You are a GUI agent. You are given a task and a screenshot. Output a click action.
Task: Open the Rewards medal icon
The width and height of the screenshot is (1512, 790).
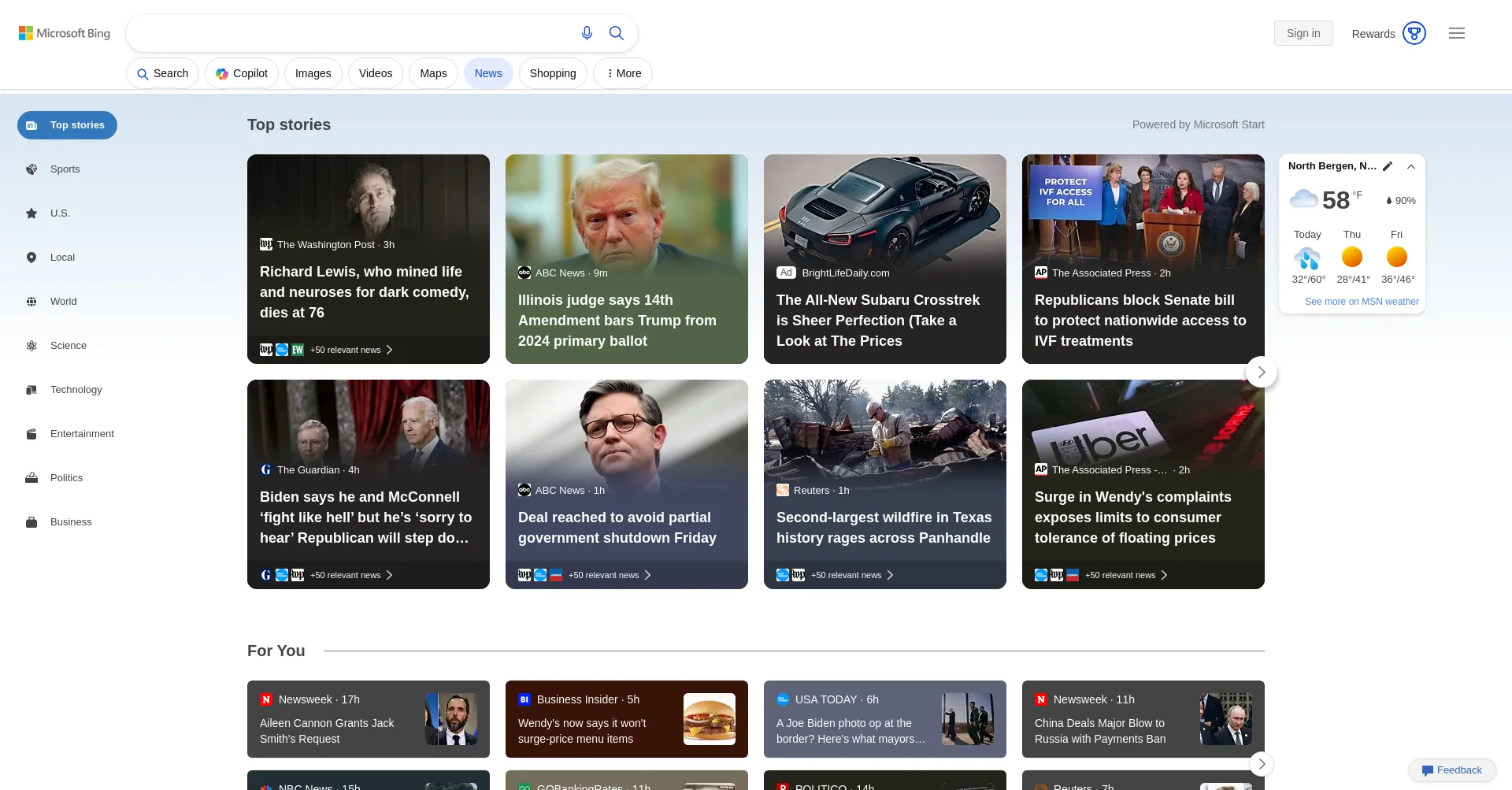[1414, 33]
